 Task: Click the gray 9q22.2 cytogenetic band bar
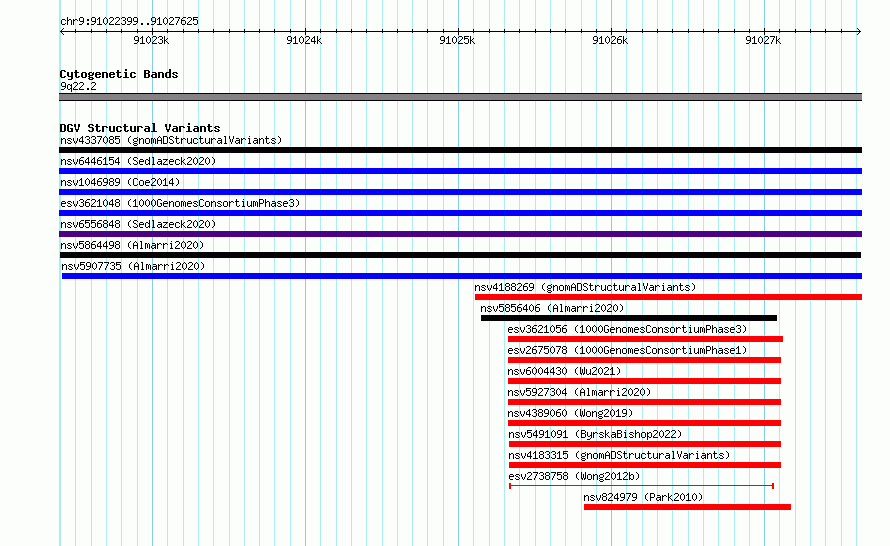[x=460, y=97]
